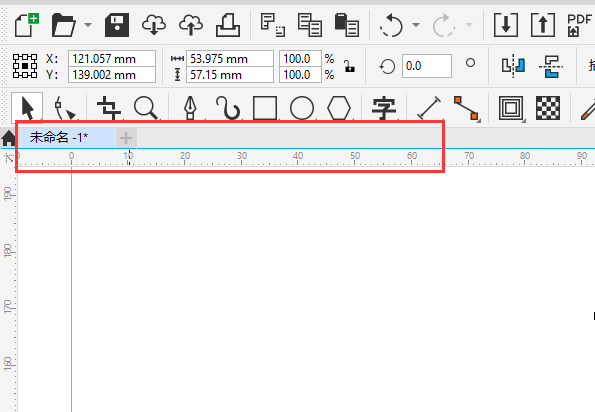Select the Crop tool

click(109, 109)
